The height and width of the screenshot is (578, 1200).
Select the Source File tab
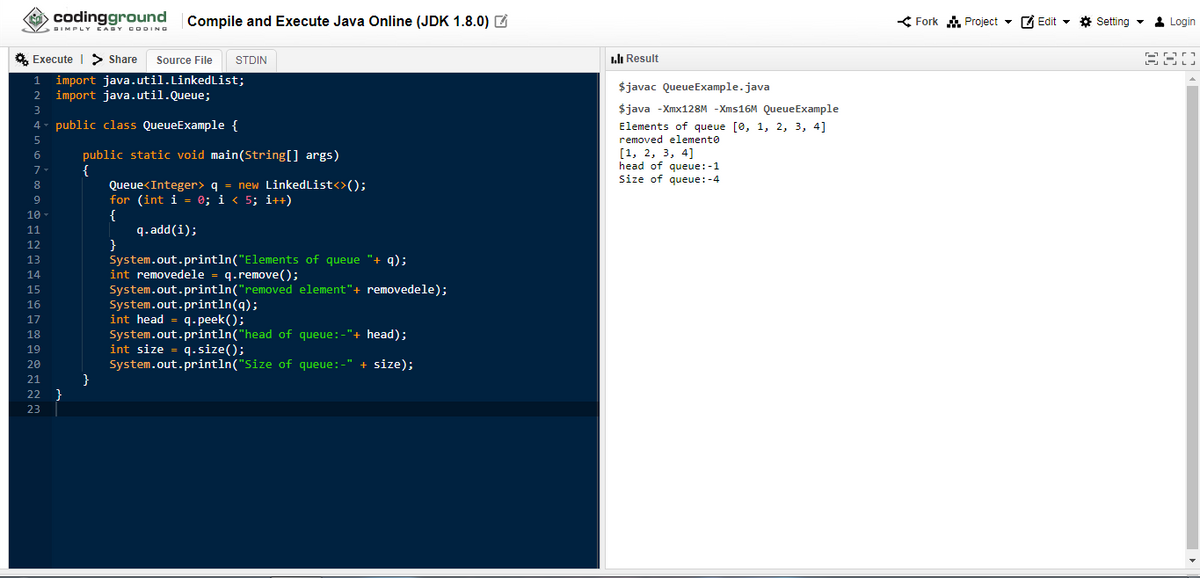pyautogui.click(x=184, y=59)
